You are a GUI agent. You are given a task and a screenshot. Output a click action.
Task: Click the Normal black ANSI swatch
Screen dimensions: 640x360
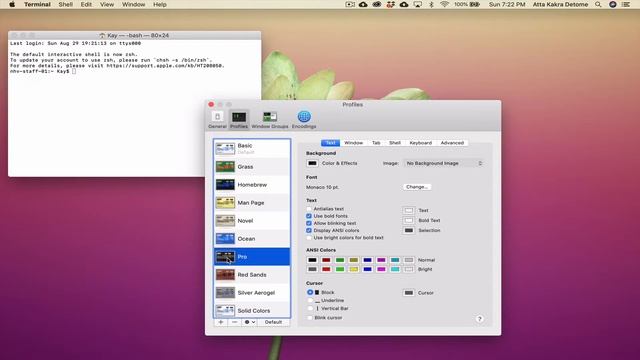(x=312, y=260)
